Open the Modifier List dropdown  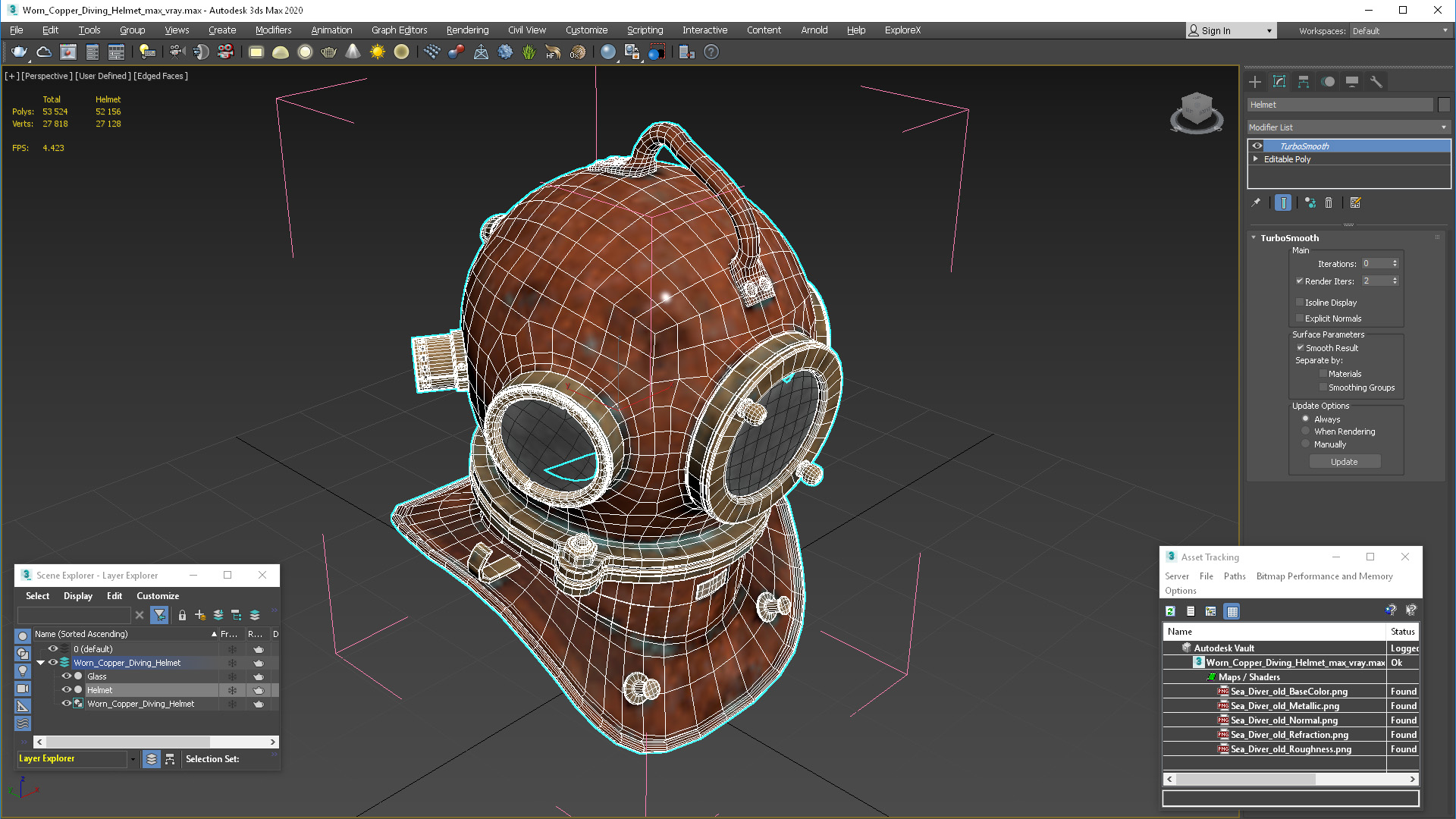click(x=1348, y=127)
